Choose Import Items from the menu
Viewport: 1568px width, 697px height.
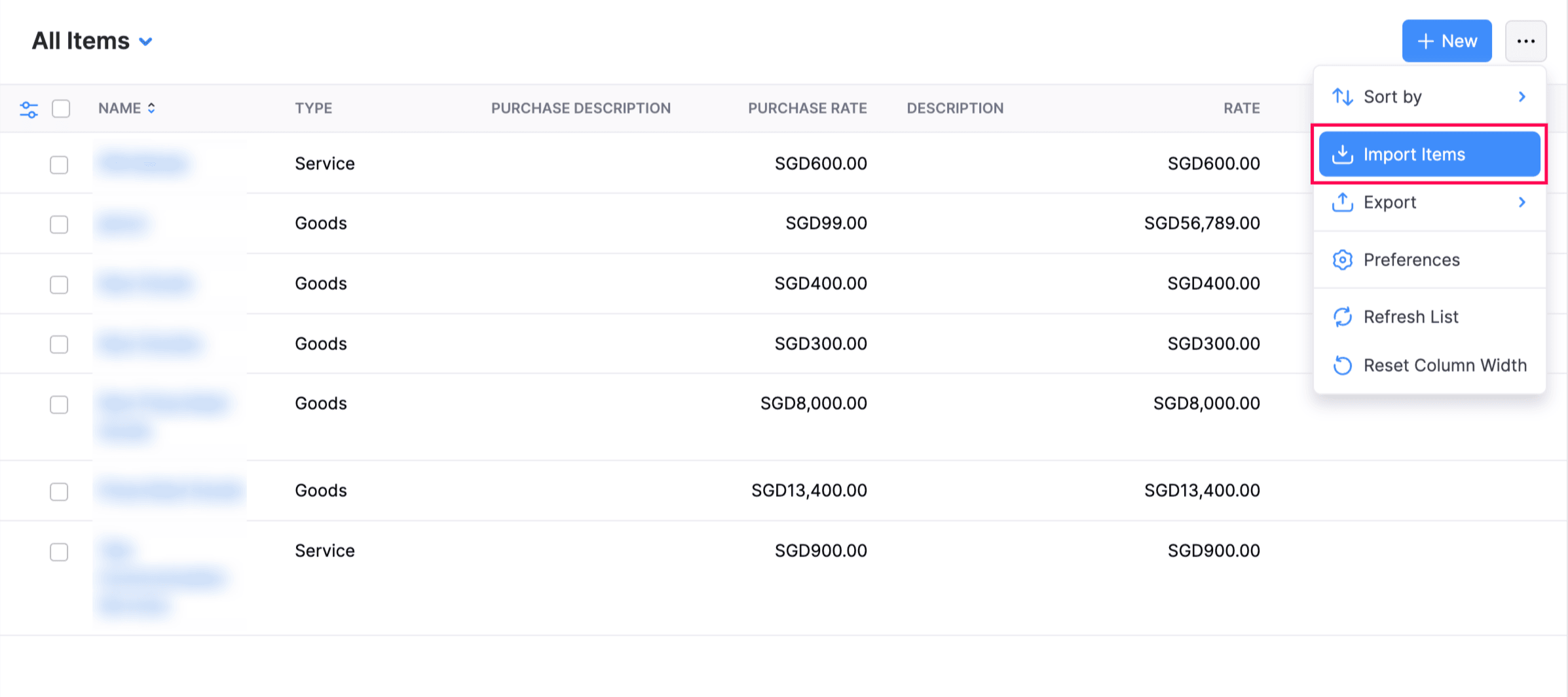pyautogui.click(x=1415, y=154)
